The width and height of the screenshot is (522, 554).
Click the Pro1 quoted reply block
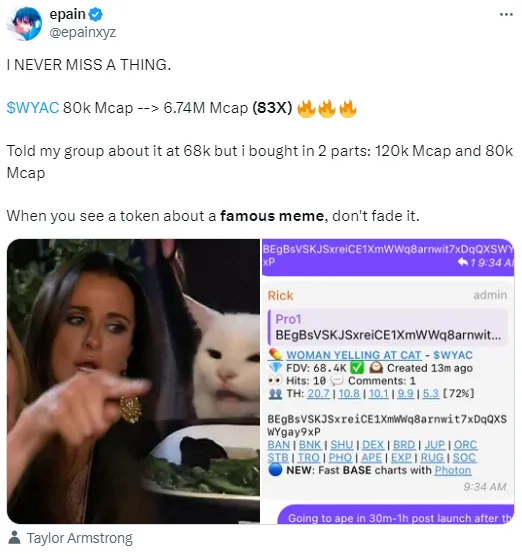click(388, 327)
